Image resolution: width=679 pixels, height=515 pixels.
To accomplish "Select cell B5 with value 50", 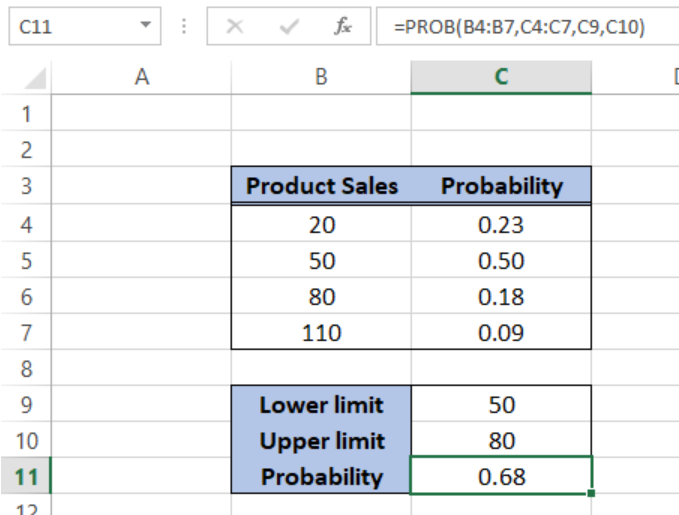I will coord(321,260).
